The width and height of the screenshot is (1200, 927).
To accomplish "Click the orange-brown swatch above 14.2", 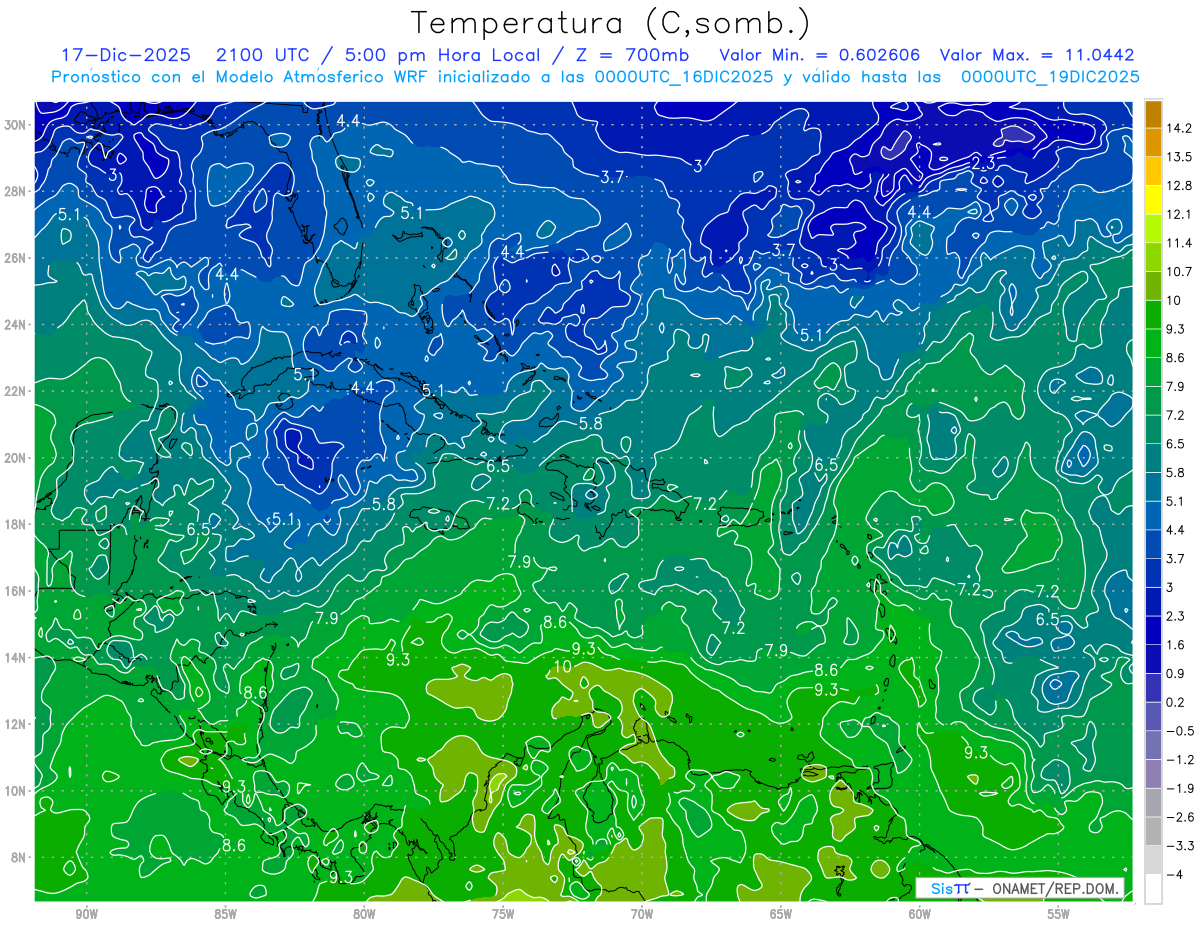I will pyautogui.click(x=1153, y=114).
